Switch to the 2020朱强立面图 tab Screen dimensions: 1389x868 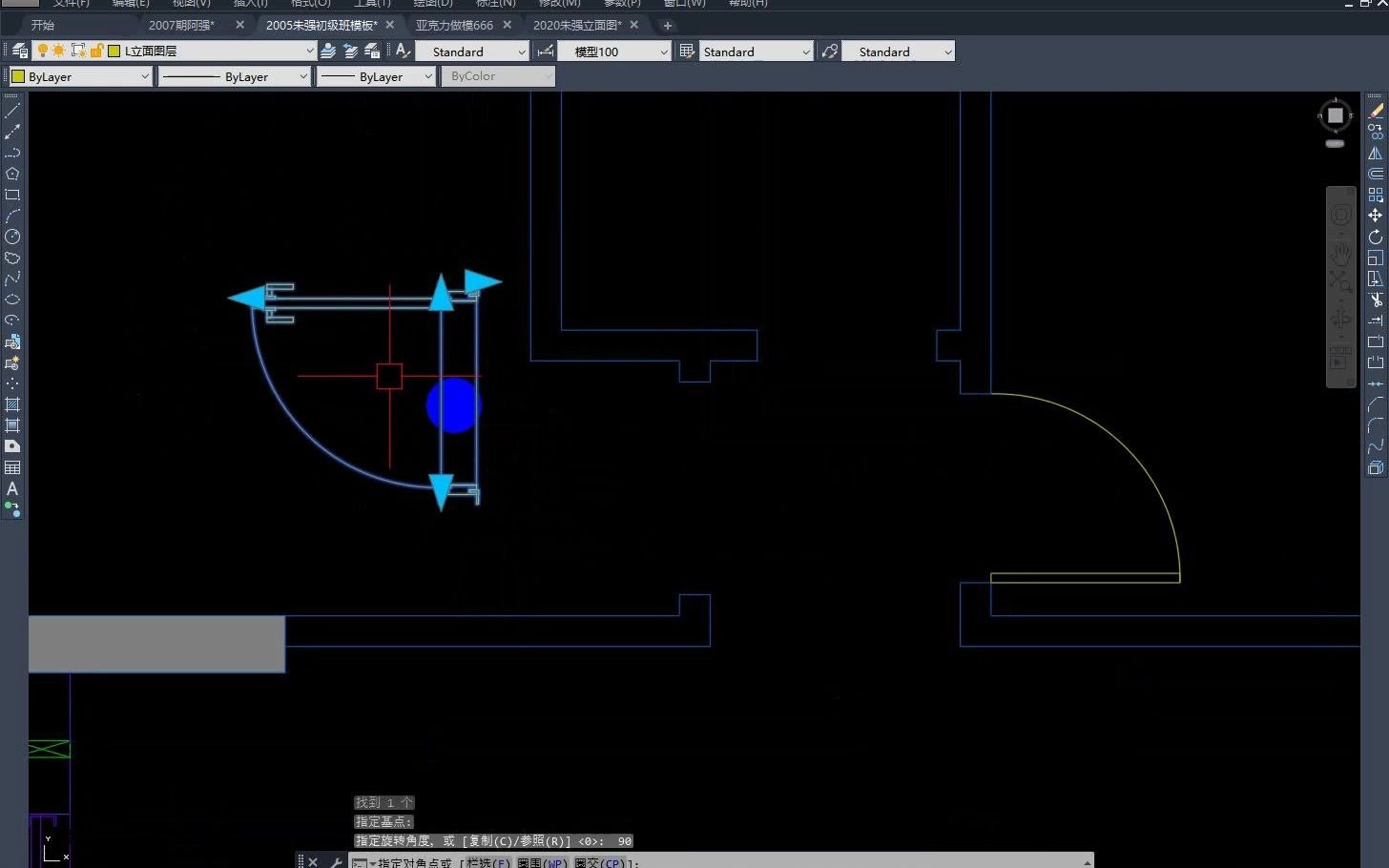[x=577, y=25]
